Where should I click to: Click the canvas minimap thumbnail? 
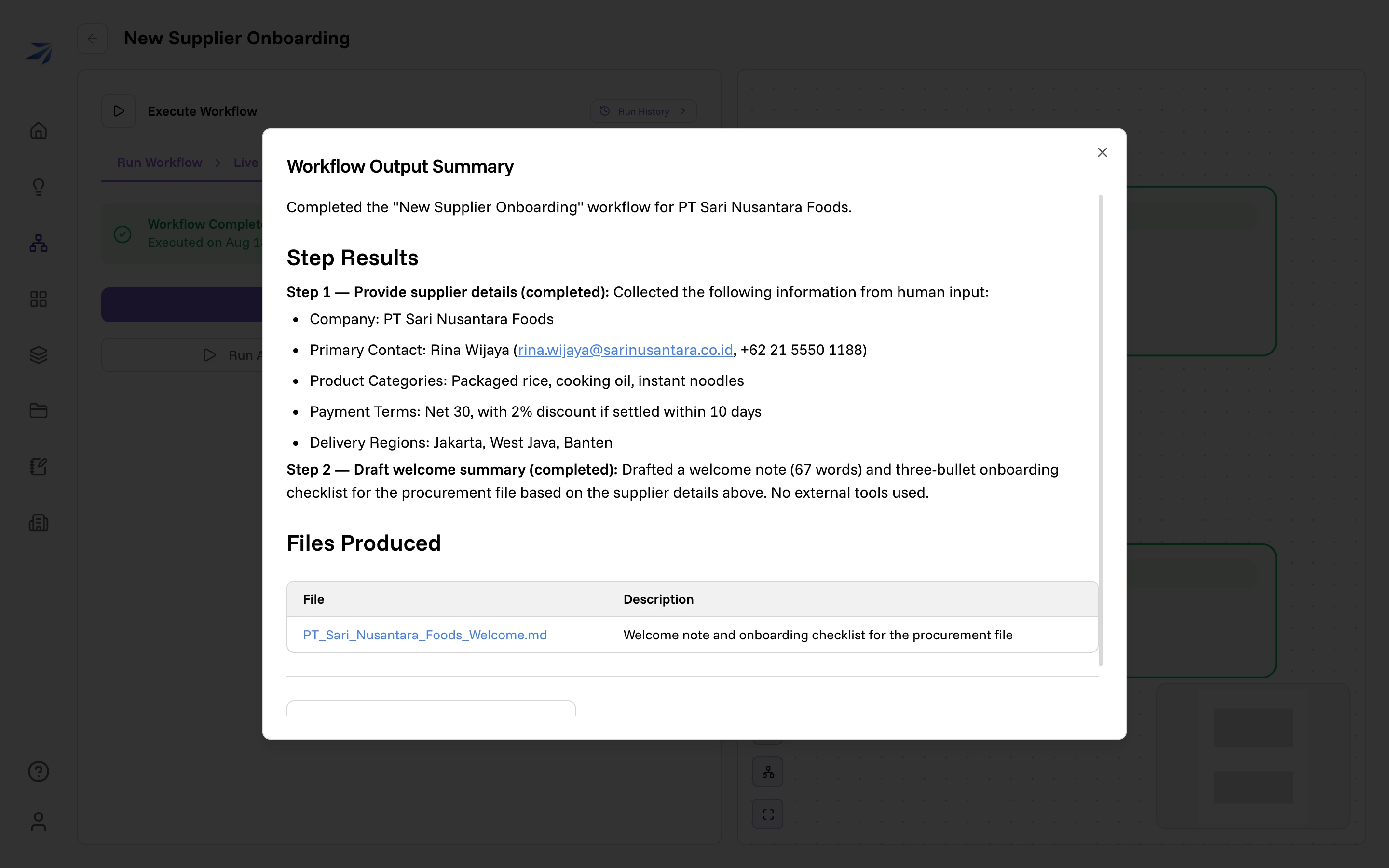click(1253, 756)
